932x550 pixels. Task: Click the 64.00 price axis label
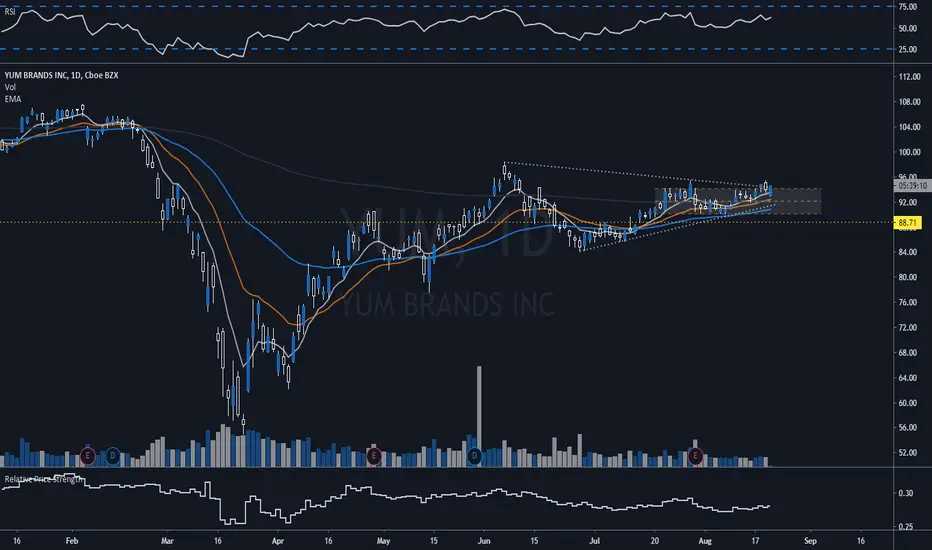click(909, 378)
